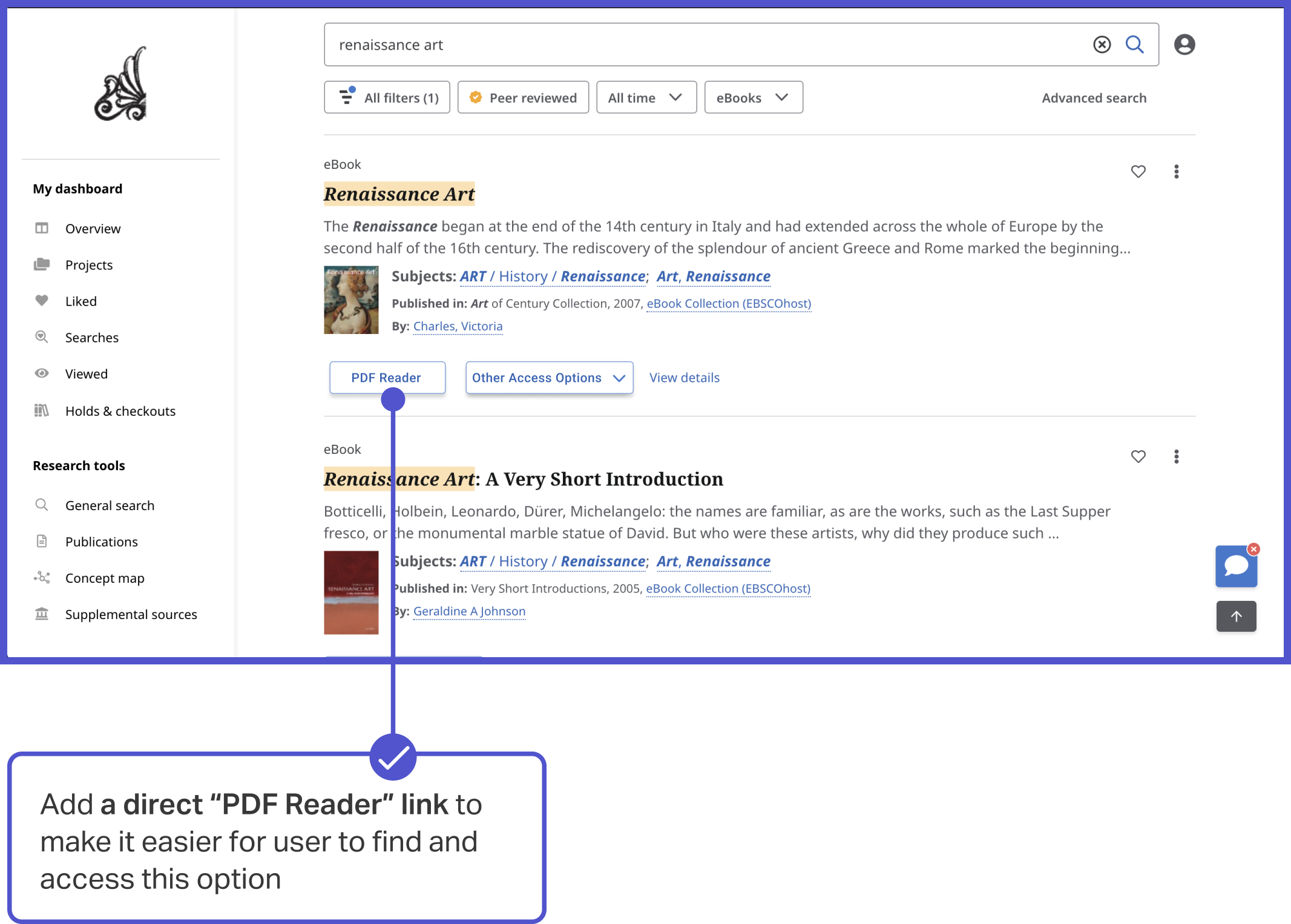Open Concept map in Research tools
Viewport: 1291px width, 924px height.
[104, 578]
